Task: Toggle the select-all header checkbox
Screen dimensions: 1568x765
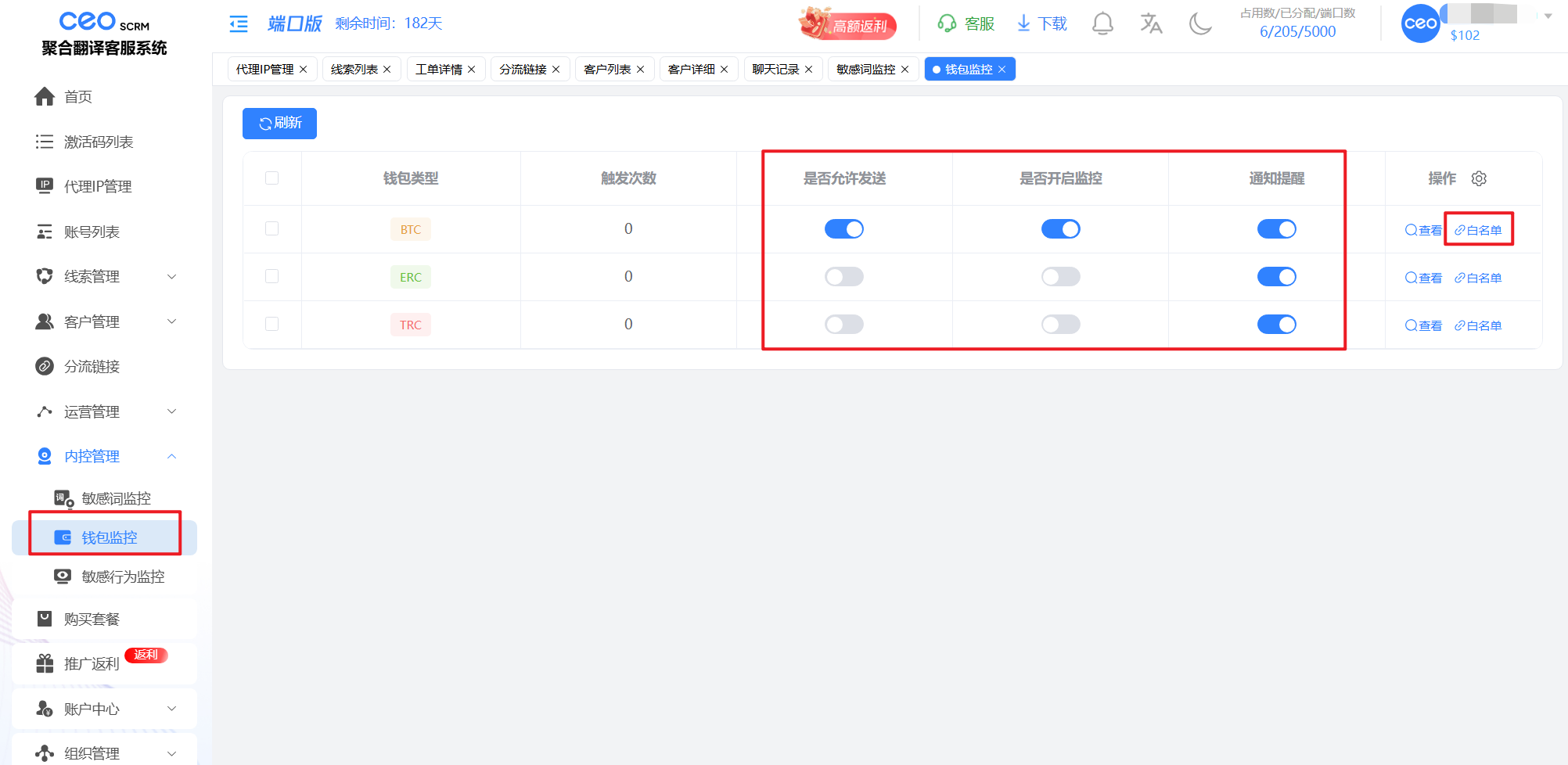Action: click(x=272, y=178)
